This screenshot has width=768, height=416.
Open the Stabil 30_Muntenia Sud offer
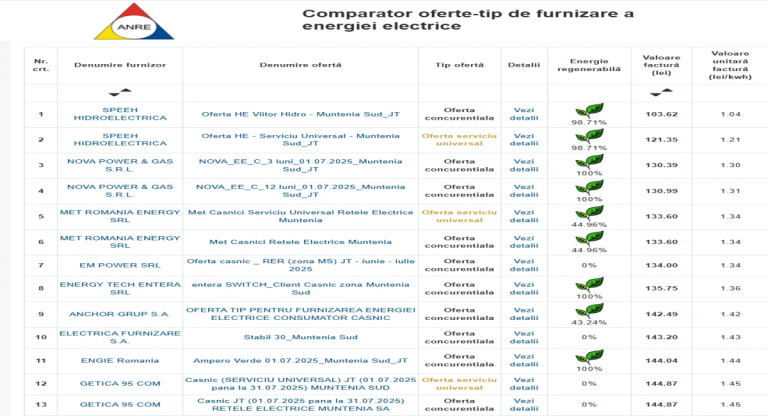point(300,337)
